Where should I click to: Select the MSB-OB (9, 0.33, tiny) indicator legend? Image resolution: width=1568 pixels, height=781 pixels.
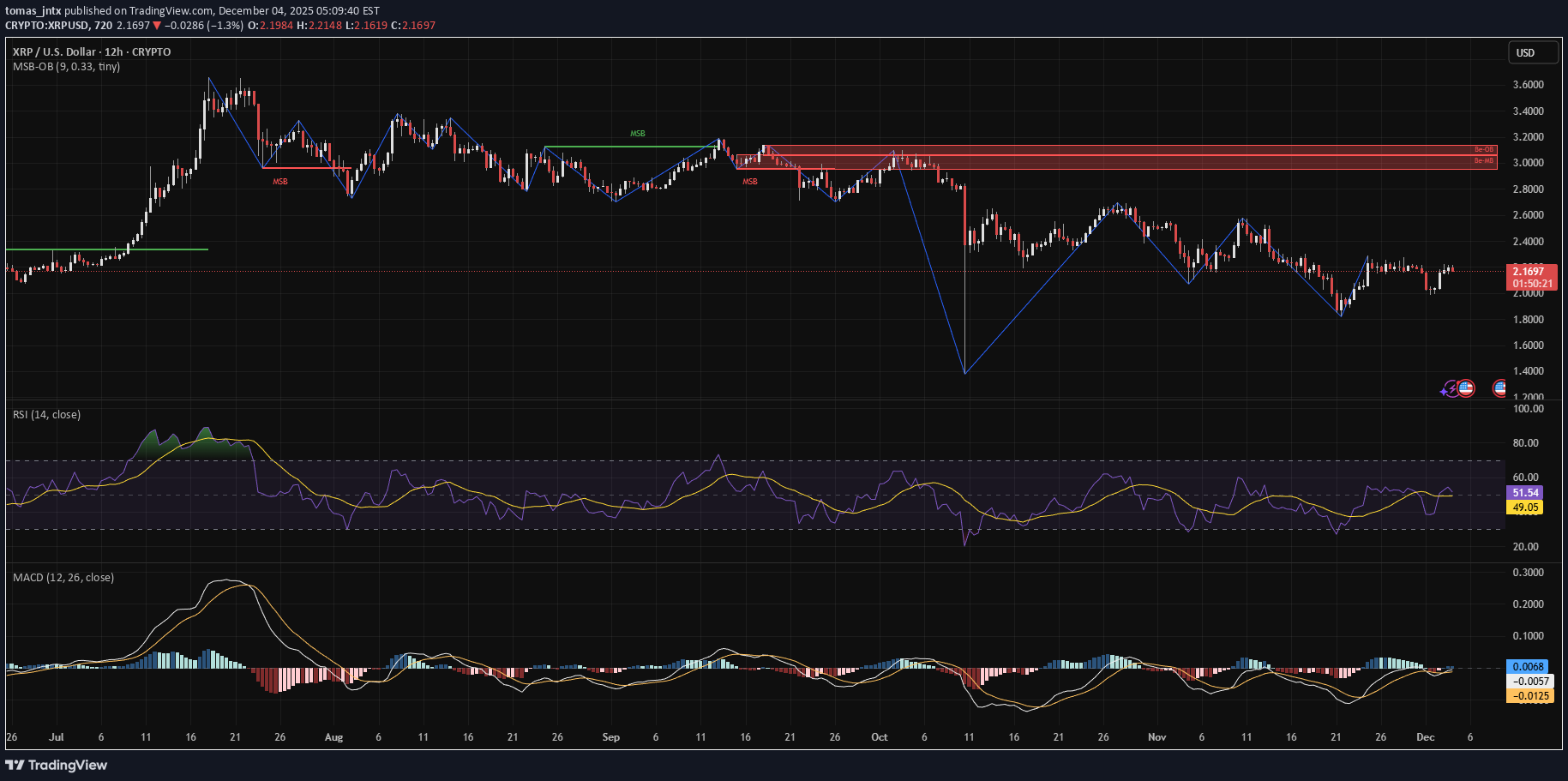[x=67, y=66]
